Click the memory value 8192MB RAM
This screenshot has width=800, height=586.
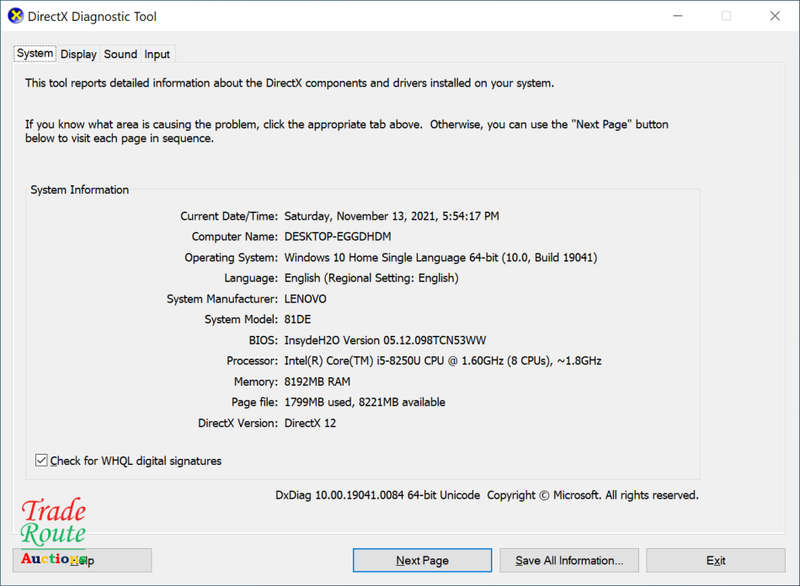pos(317,381)
